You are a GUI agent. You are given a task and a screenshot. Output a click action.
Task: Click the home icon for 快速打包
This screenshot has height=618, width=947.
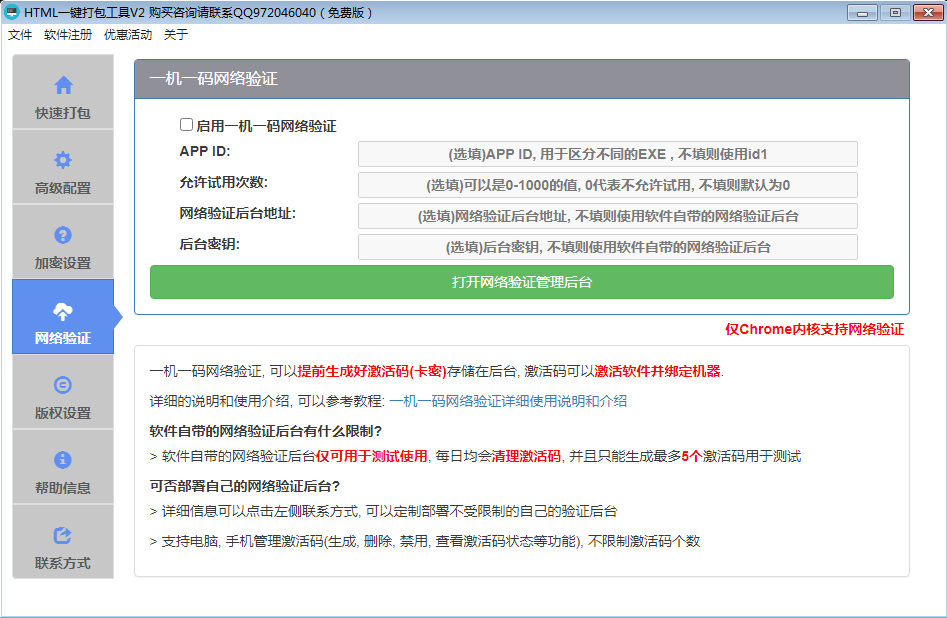pyautogui.click(x=63, y=85)
